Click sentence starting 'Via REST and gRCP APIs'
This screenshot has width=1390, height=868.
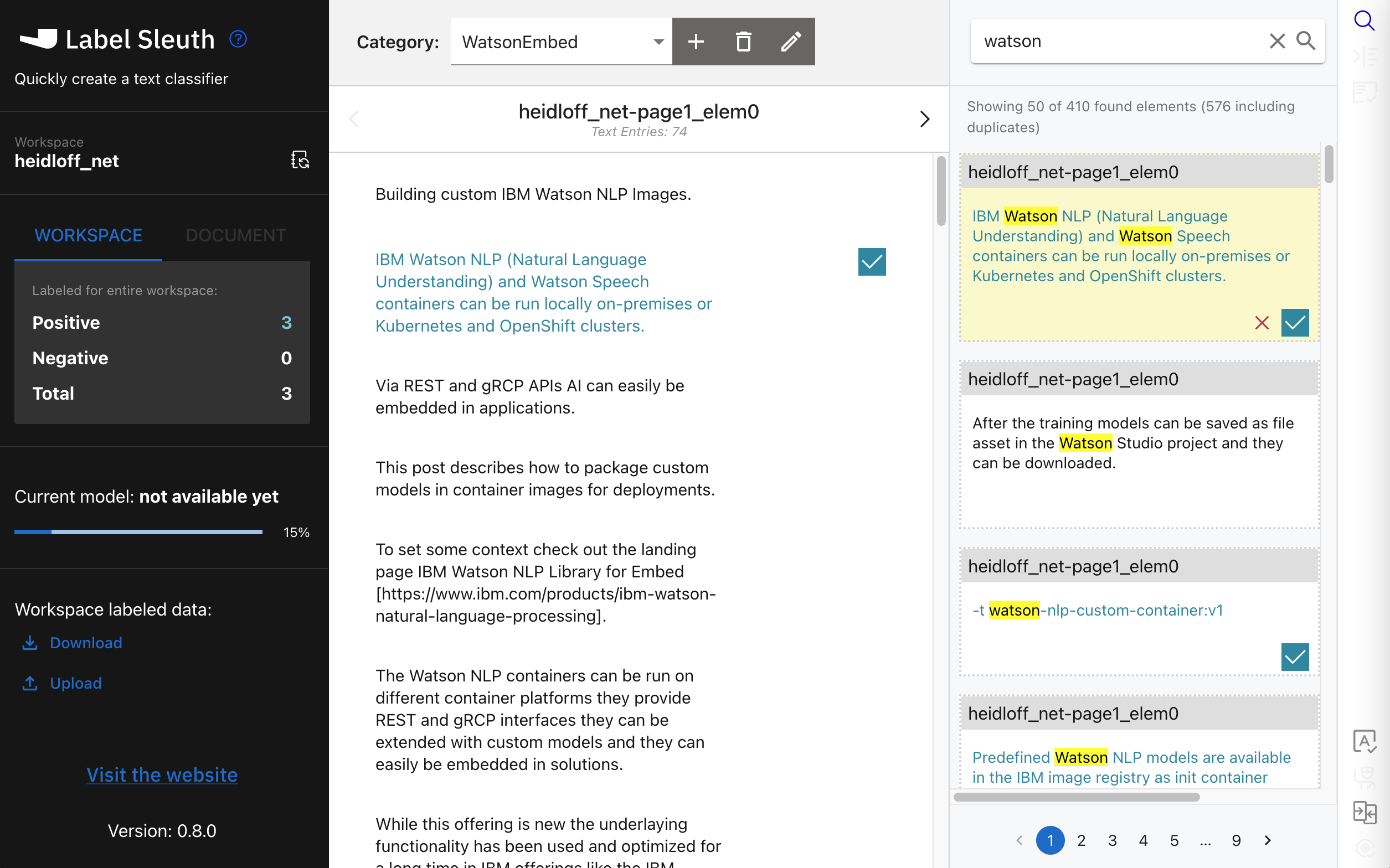529,396
